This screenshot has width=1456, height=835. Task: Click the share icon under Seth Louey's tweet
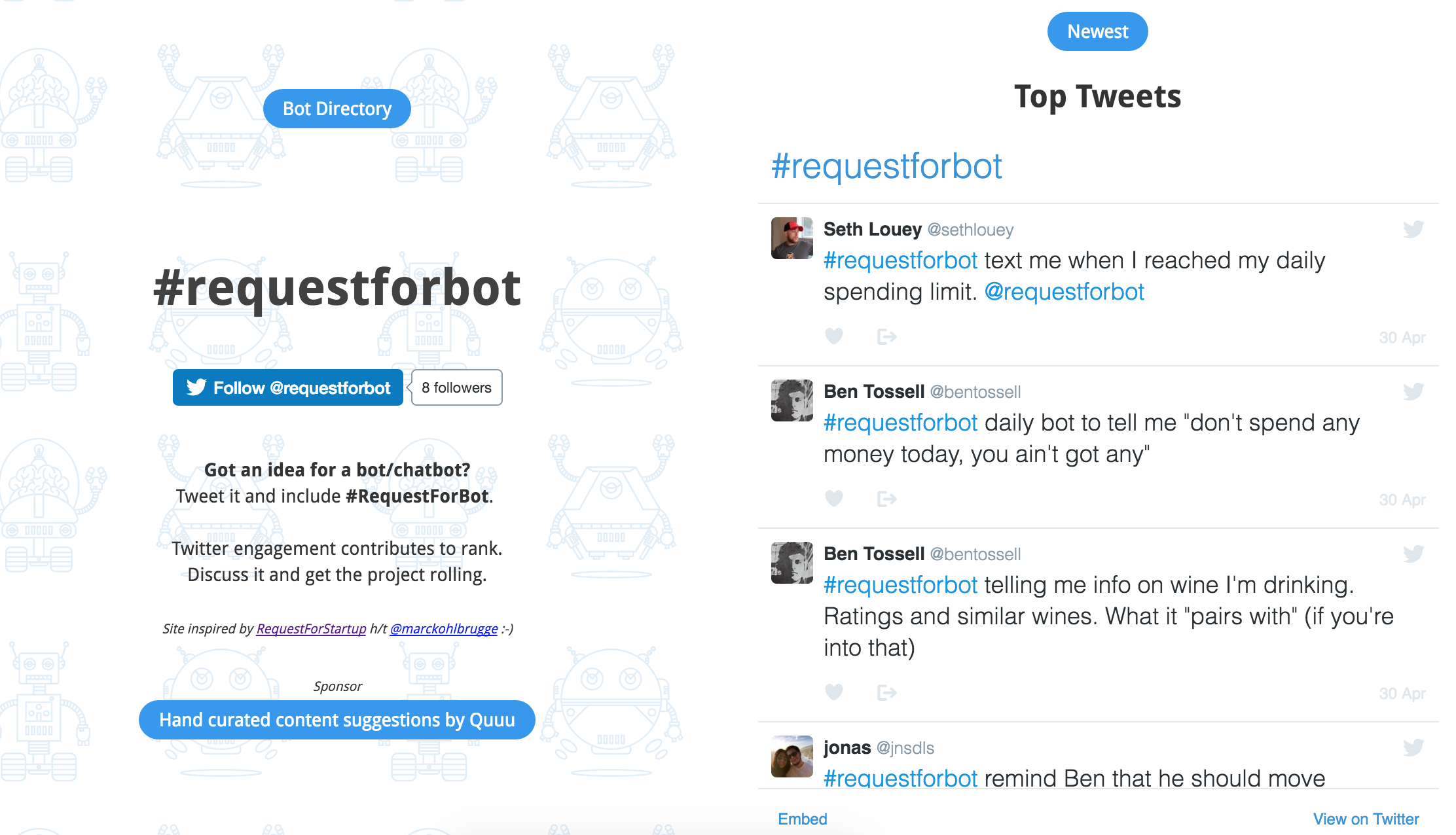click(886, 337)
